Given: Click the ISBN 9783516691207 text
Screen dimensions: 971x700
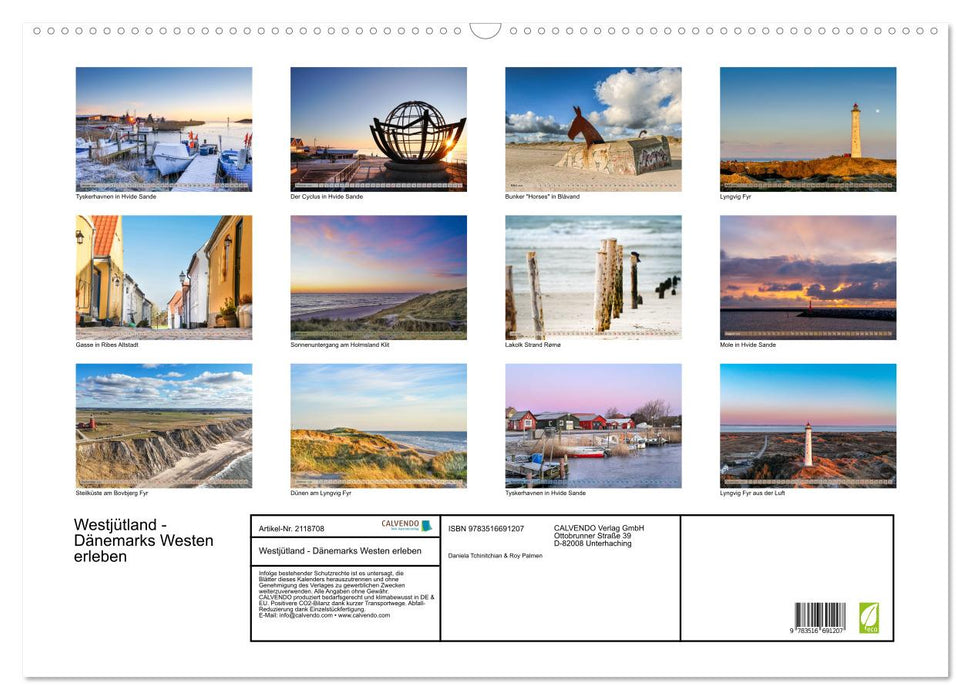Looking at the screenshot, I should [x=485, y=528].
